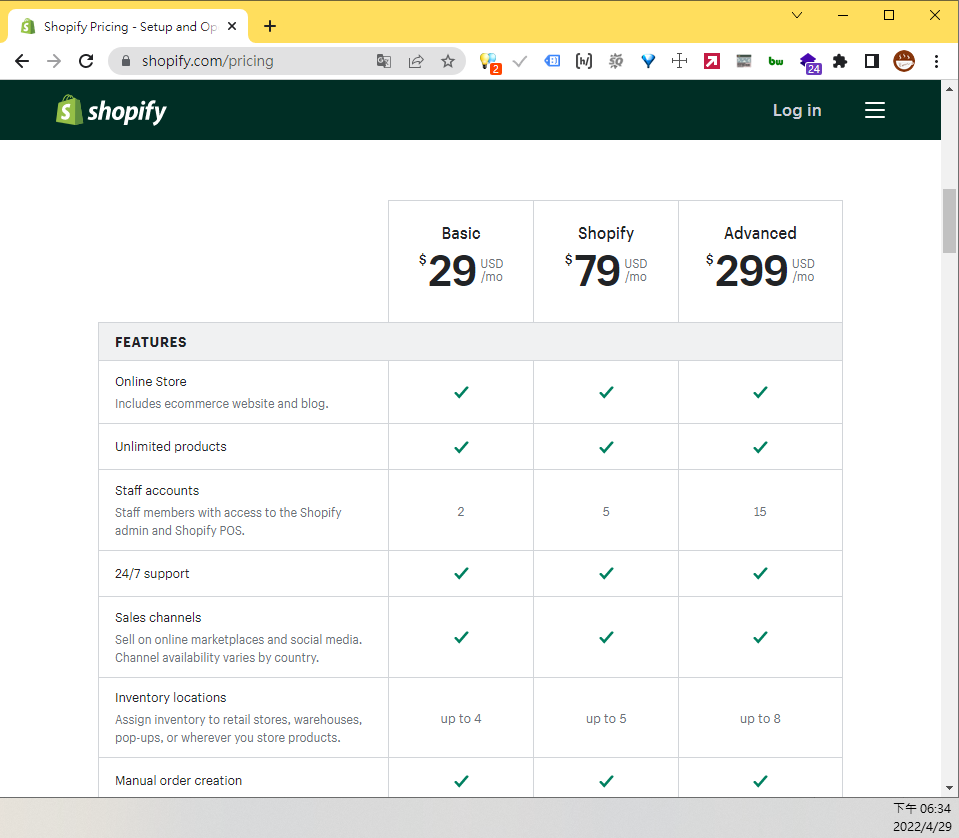This screenshot has width=959, height=838.
Task: Open the tab search dropdown chevron
Action: click(797, 15)
